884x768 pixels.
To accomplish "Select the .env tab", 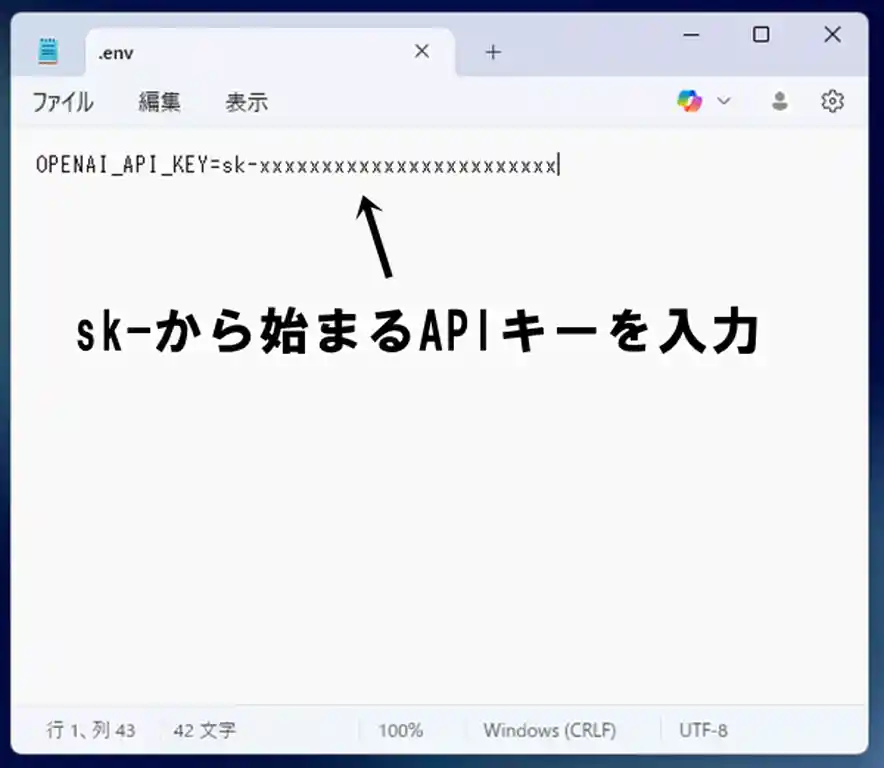I will coord(269,52).
